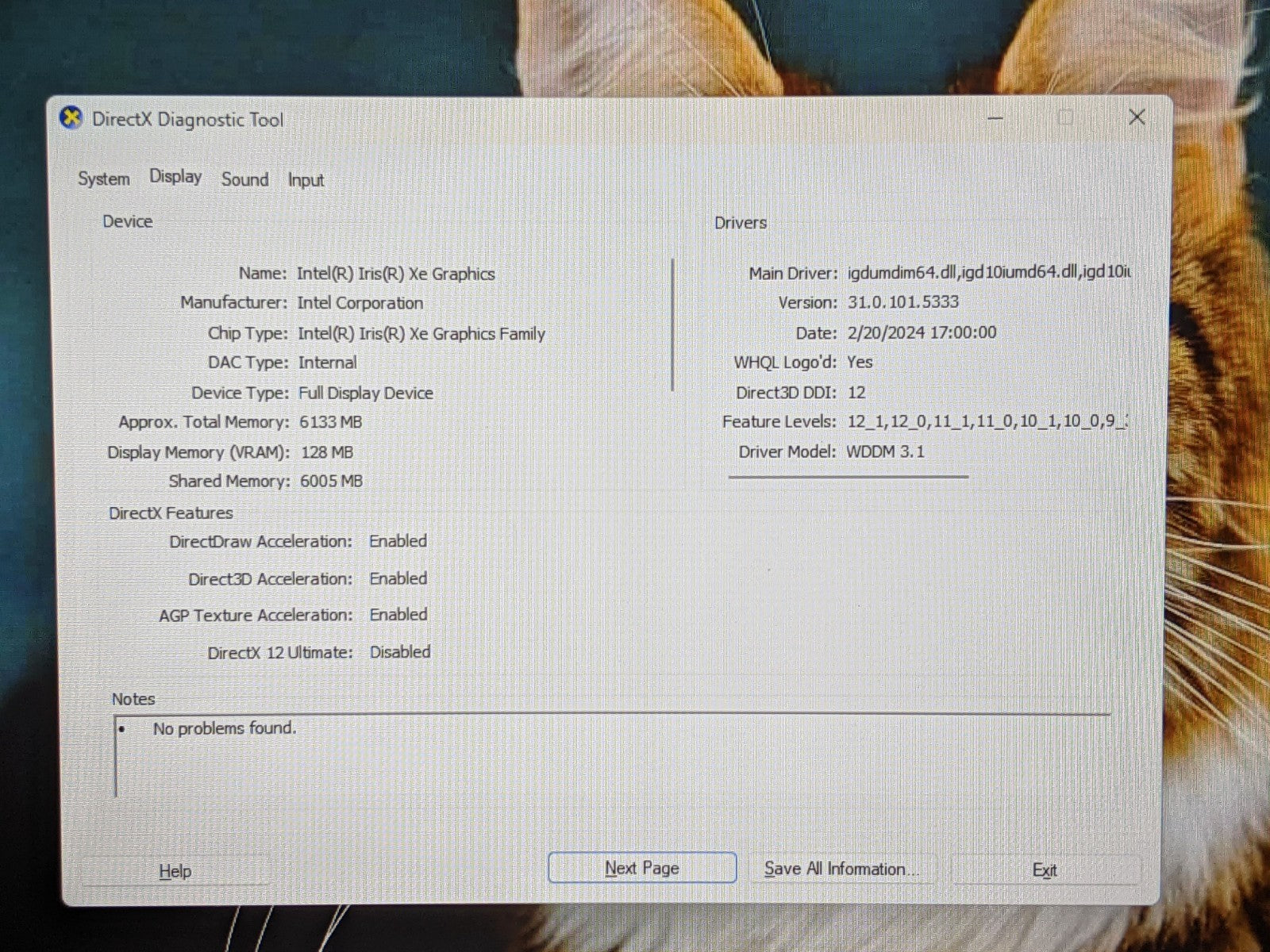Click the greyed-out maximize button
The height and width of the screenshot is (952, 1270).
[1065, 118]
